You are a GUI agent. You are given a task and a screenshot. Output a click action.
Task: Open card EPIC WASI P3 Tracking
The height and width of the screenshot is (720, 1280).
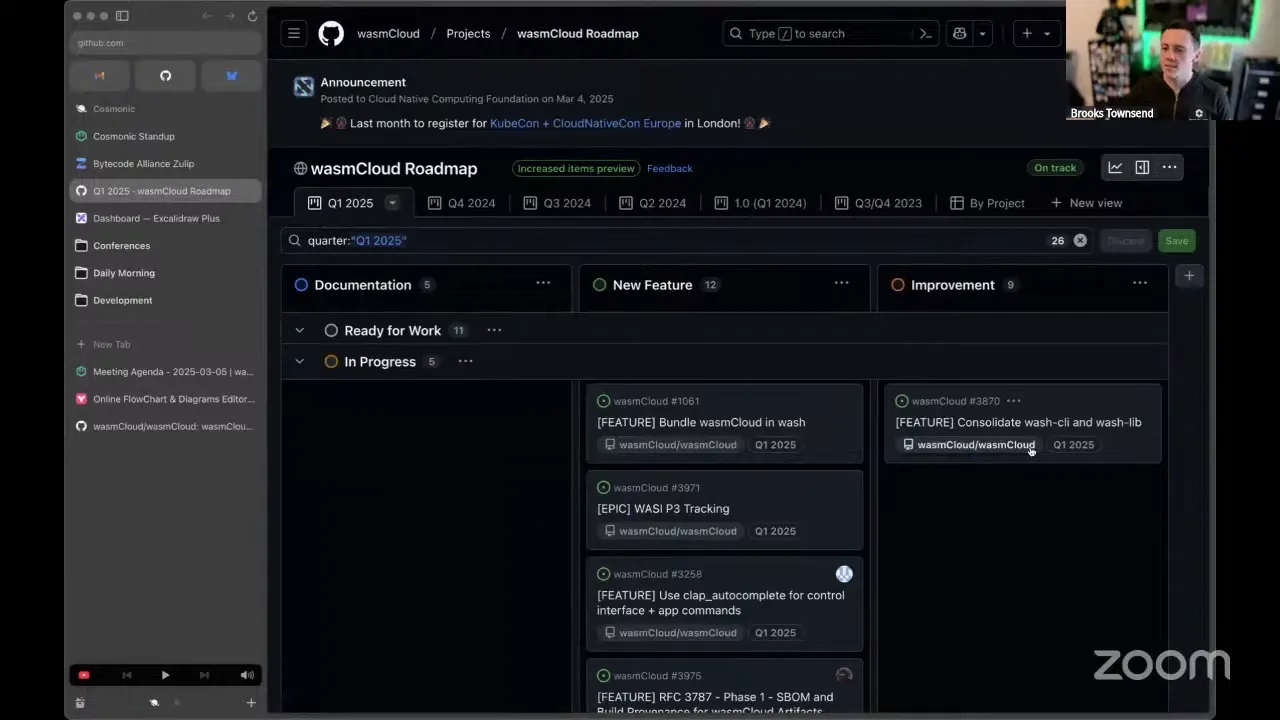coord(663,508)
